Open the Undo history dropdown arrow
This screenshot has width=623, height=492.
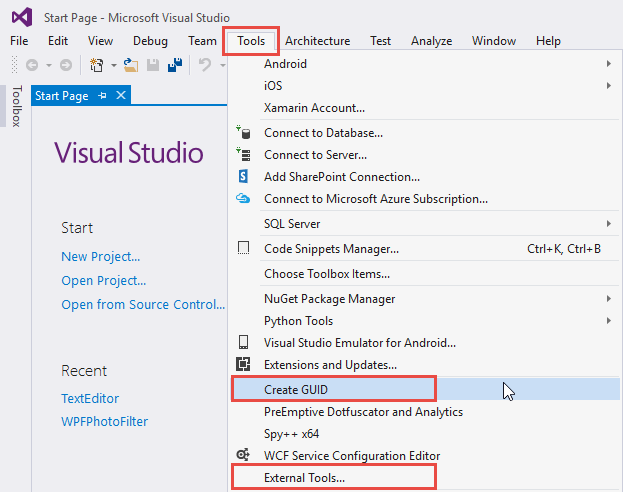[223, 65]
